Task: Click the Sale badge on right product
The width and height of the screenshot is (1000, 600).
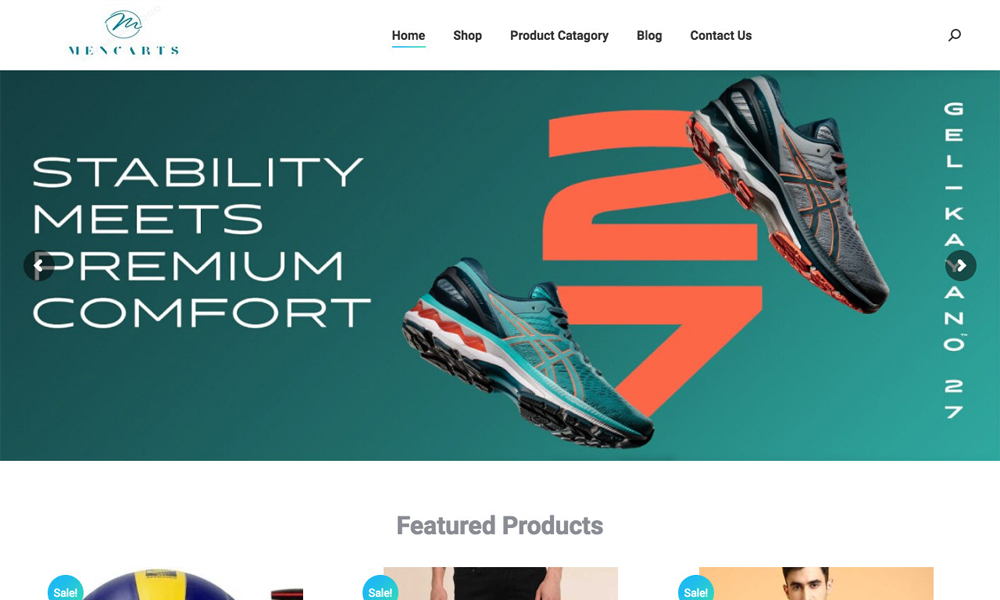Action: pyautogui.click(x=695, y=590)
